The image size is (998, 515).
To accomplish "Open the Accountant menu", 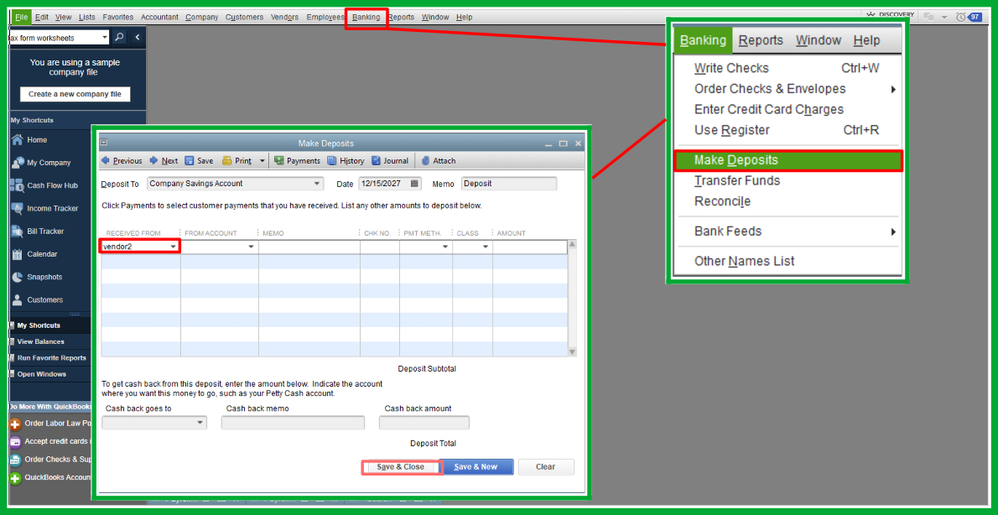I will (160, 17).
